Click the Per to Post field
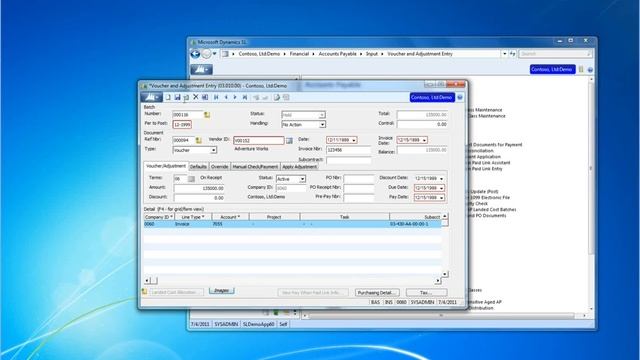 182,124
